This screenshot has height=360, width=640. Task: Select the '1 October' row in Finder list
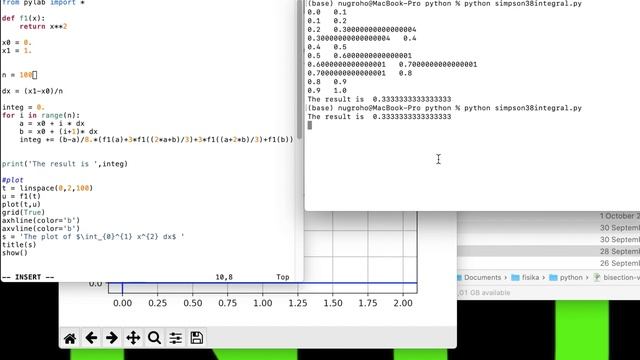point(549,216)
